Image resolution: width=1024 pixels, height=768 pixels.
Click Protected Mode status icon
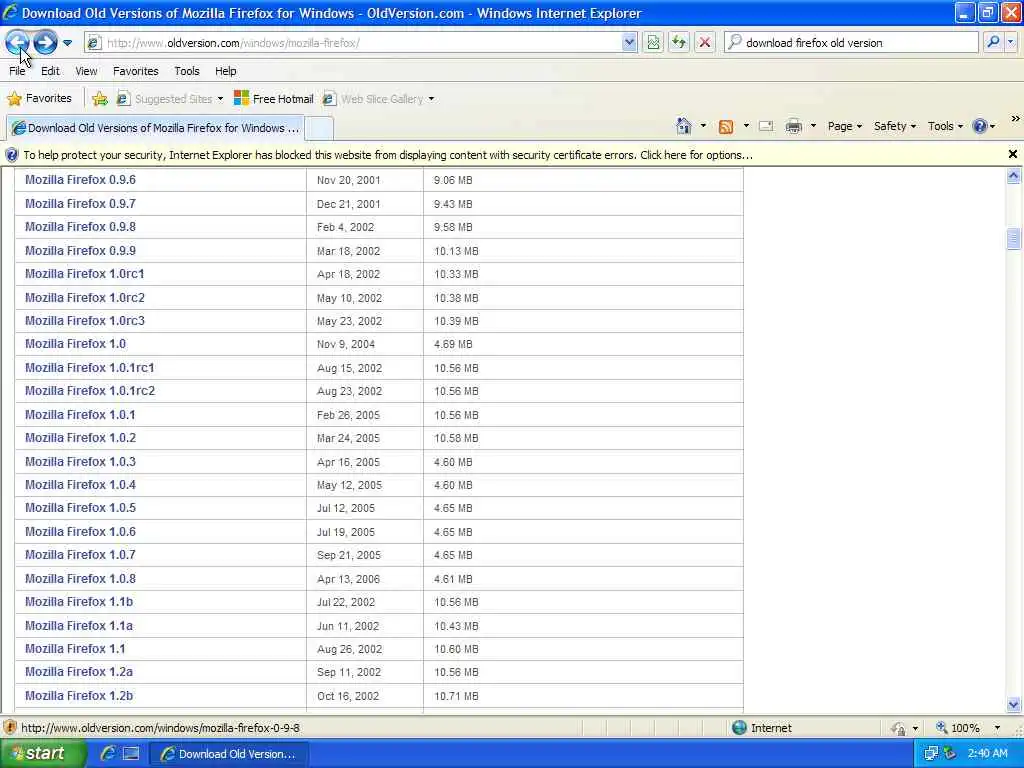click(899, 728)
